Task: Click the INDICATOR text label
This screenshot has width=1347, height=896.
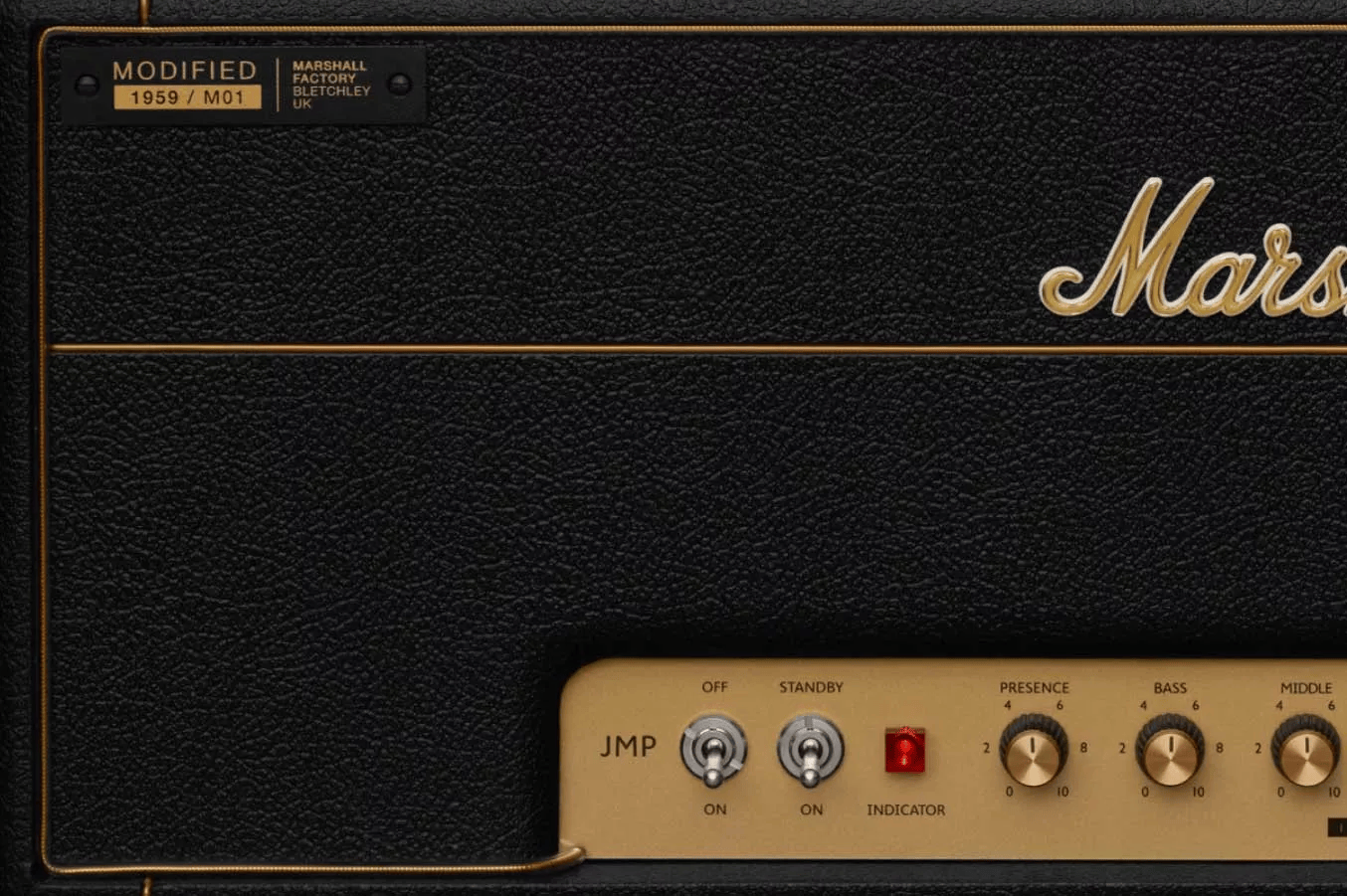Action: pyautogui.click(x=905, y=809)
